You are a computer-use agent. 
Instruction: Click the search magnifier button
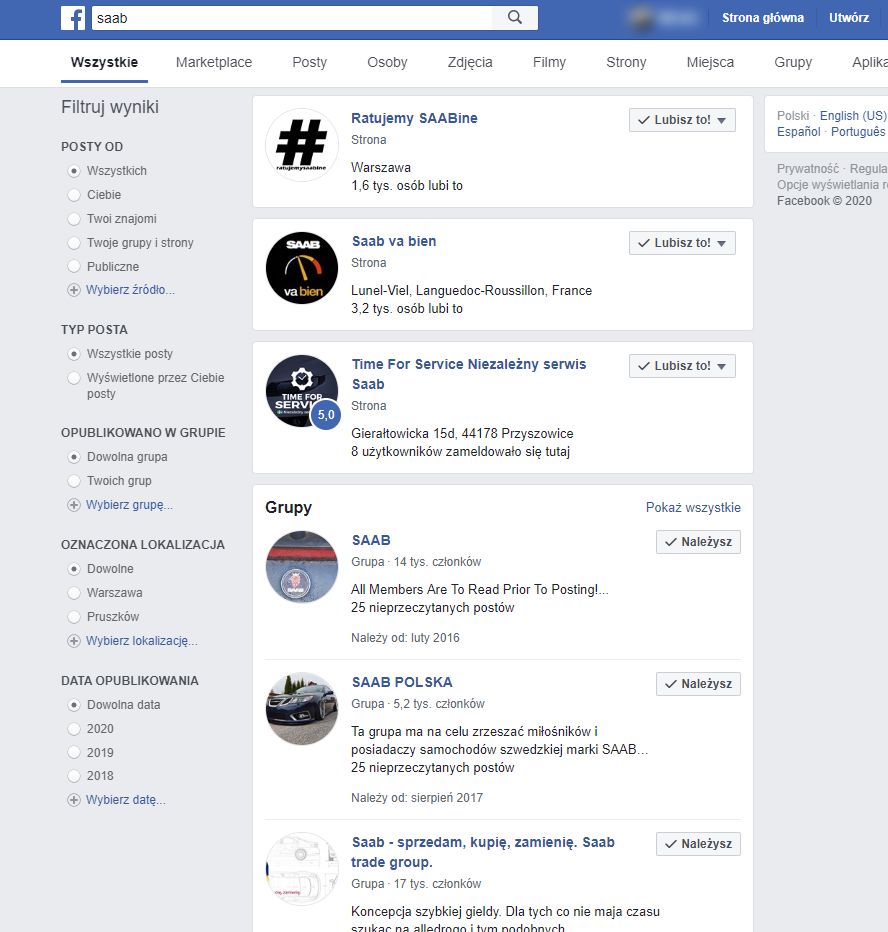point(515,18)
